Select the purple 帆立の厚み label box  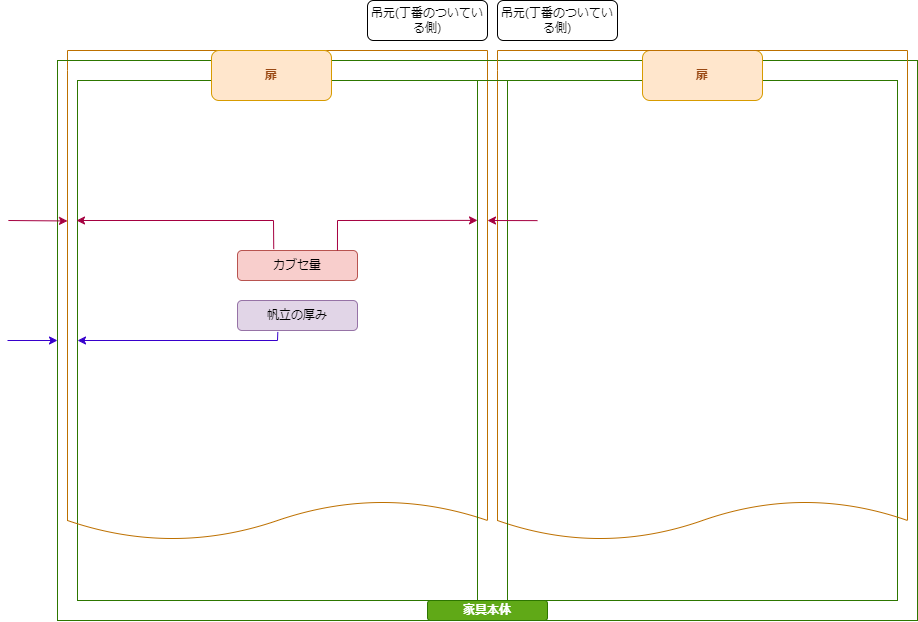tap(297, 315)
